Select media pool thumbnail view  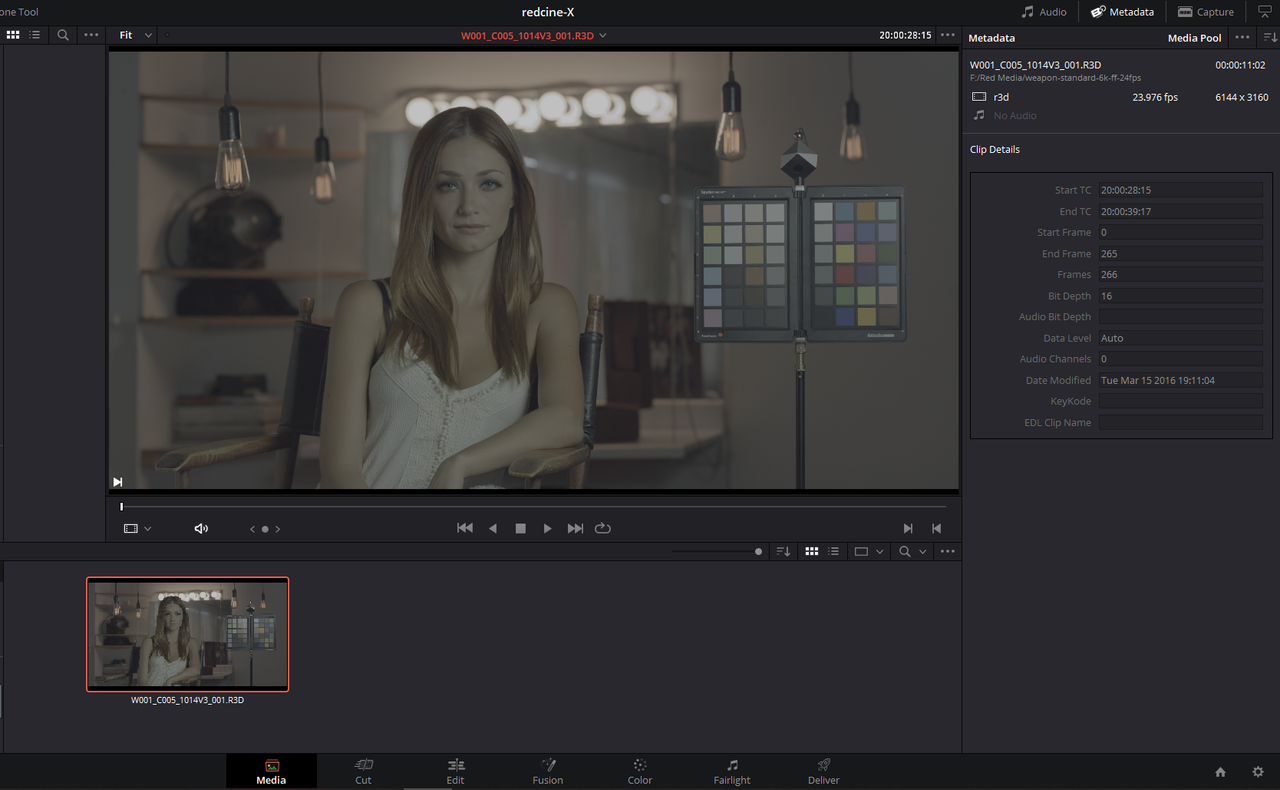tap(812, 551)
